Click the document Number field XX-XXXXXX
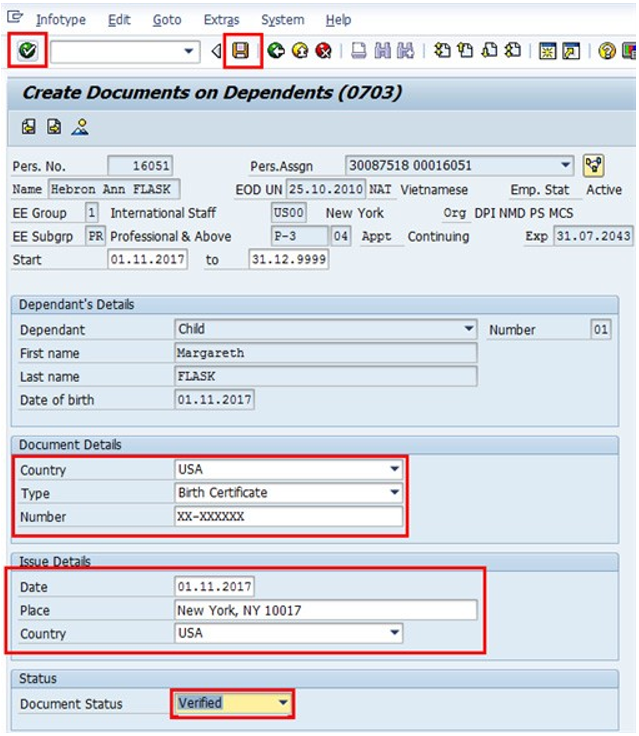Viewport: 639px width, 736px height. pos(288,516)
